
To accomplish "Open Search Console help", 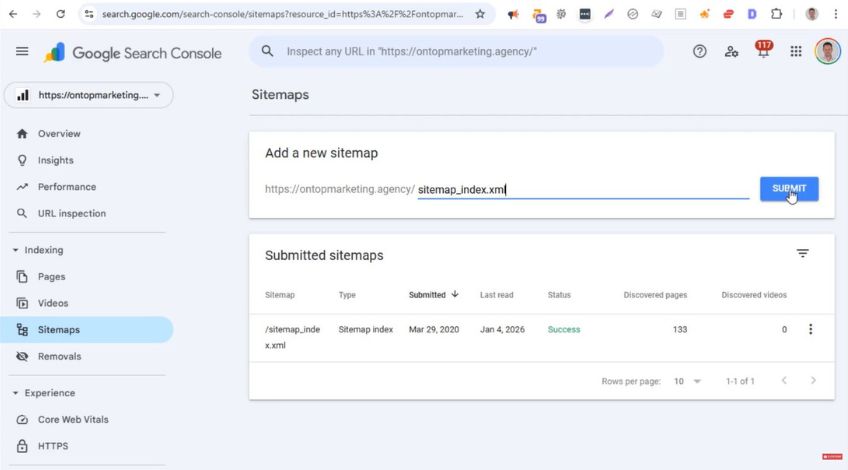I will [699, 51].
